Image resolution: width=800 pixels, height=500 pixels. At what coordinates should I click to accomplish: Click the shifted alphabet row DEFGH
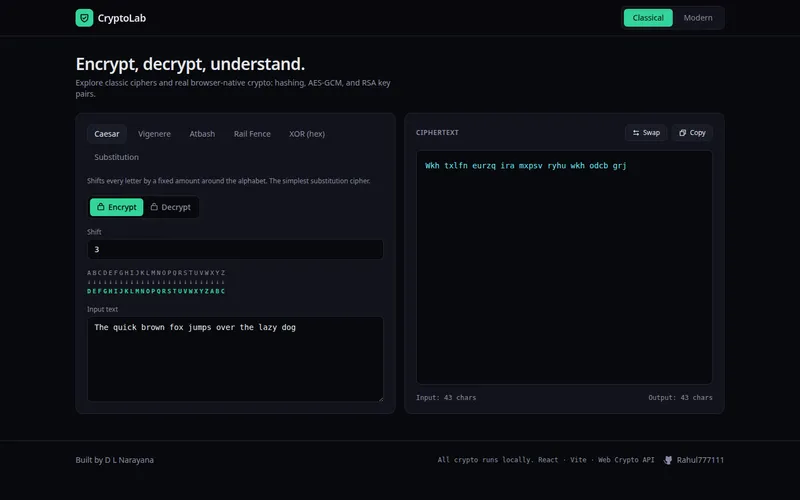(156, 291)
